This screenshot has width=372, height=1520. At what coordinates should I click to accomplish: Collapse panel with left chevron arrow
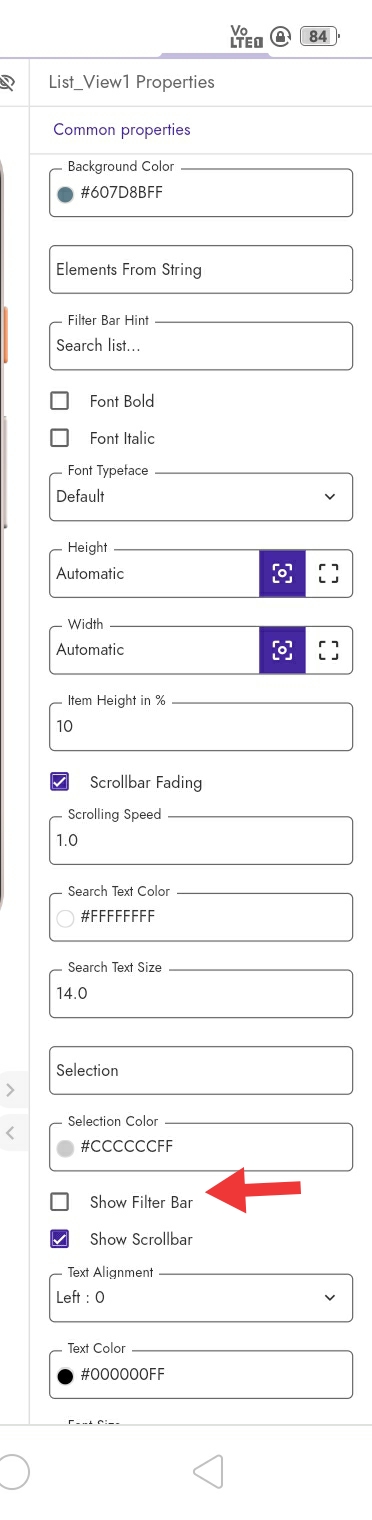click(10, 1133)
